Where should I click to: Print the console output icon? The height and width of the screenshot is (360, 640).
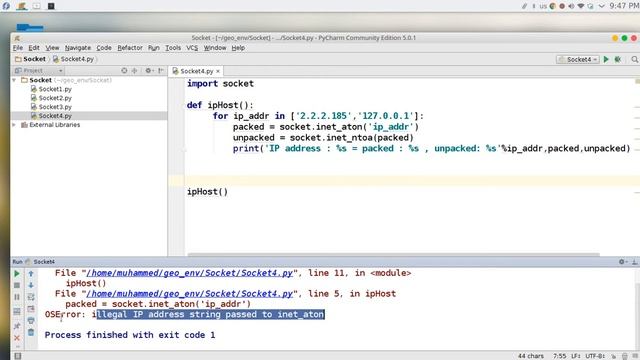pos(31,321)
